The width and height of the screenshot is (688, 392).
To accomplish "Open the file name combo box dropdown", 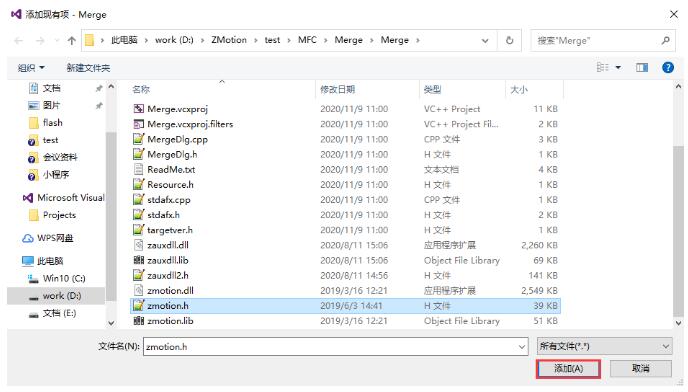I will pyautogui.click(x=522, y=347).
